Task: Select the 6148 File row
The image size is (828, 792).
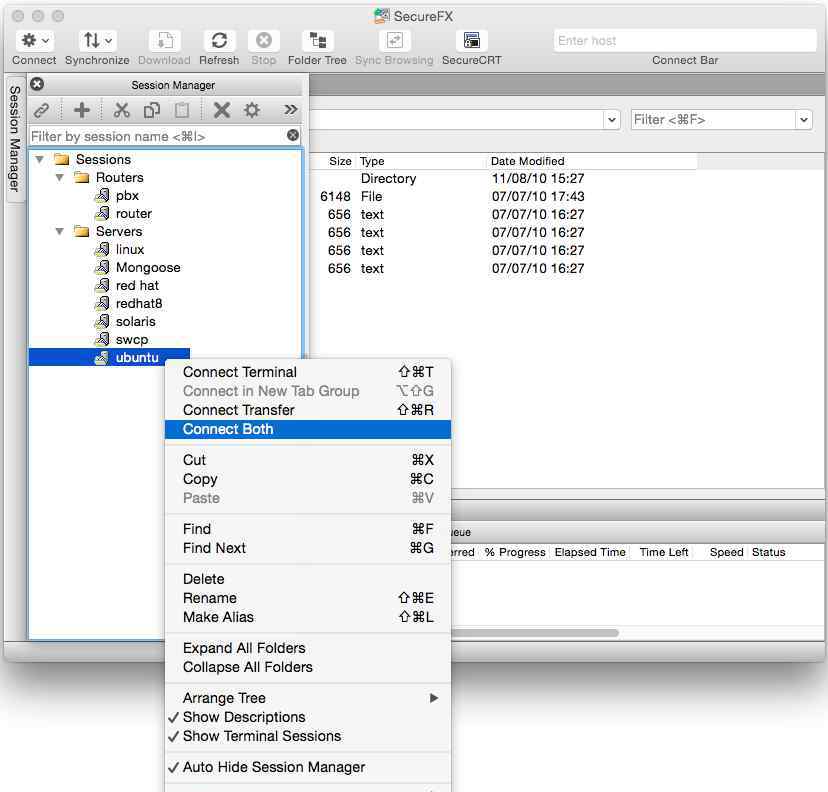Action: click(x=504, y=196)
